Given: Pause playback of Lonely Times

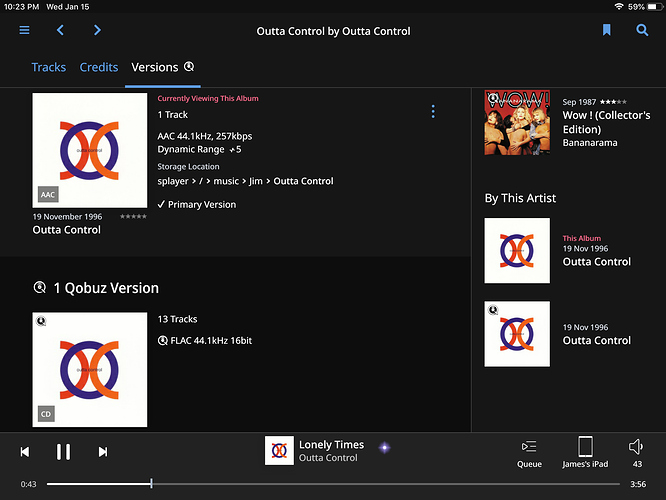Looking at the screenshot, I should (x=63, y=452).
